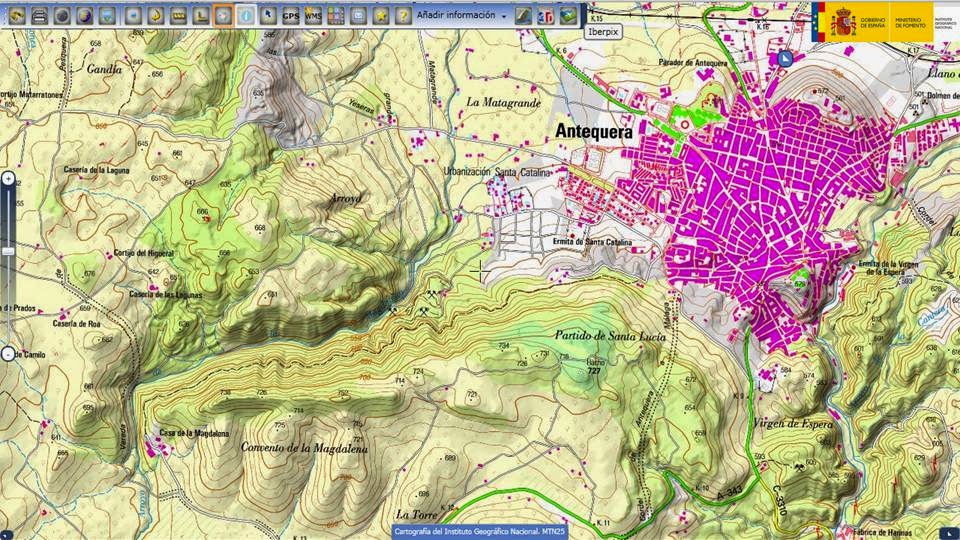Image resolution: width=960 pixels, height=540 pixels.
Task: Click the envelope mail icon
Action: (358, 16)
